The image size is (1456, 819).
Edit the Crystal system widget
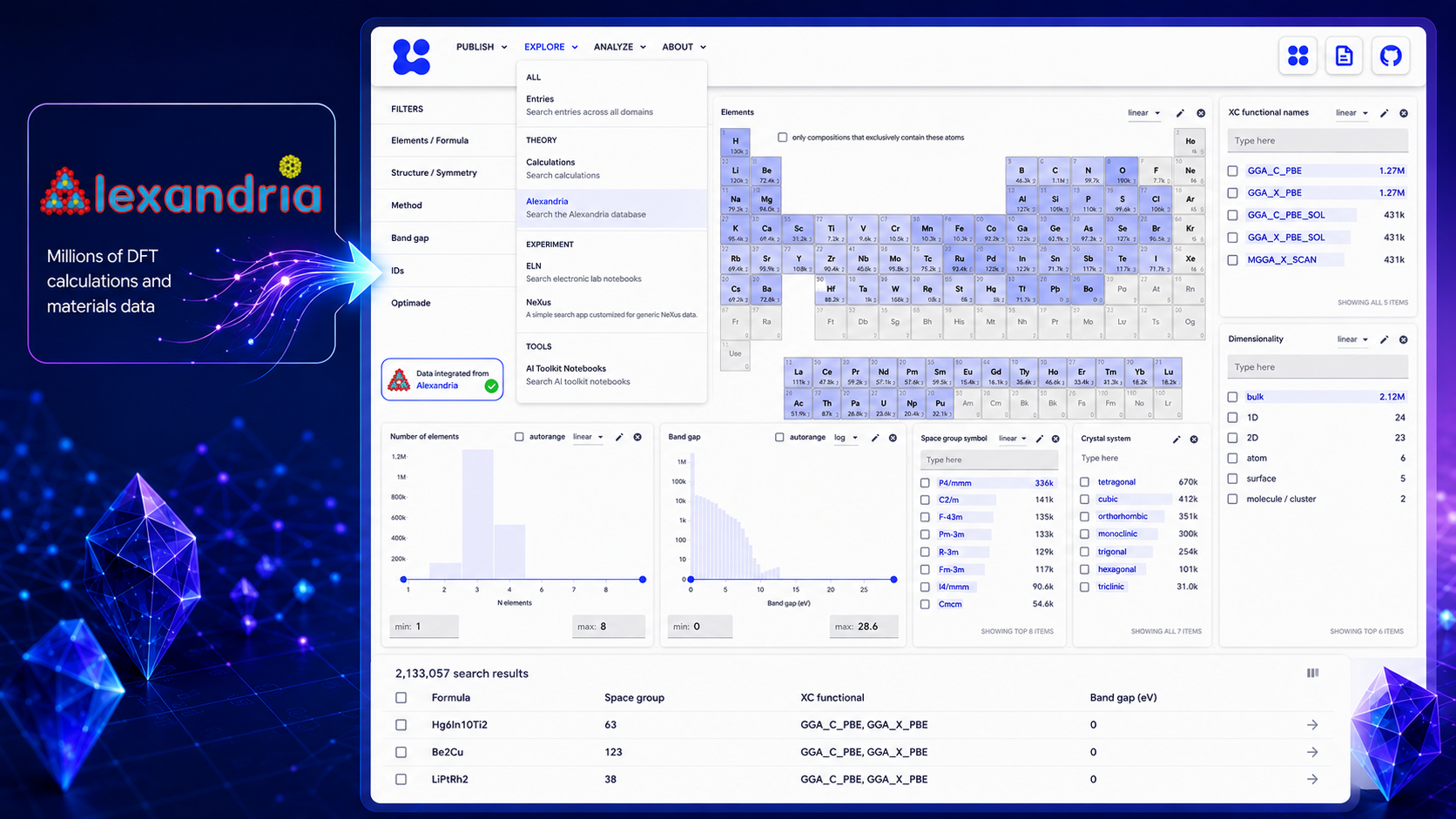pyautogui.click(x=1176, y=440)
